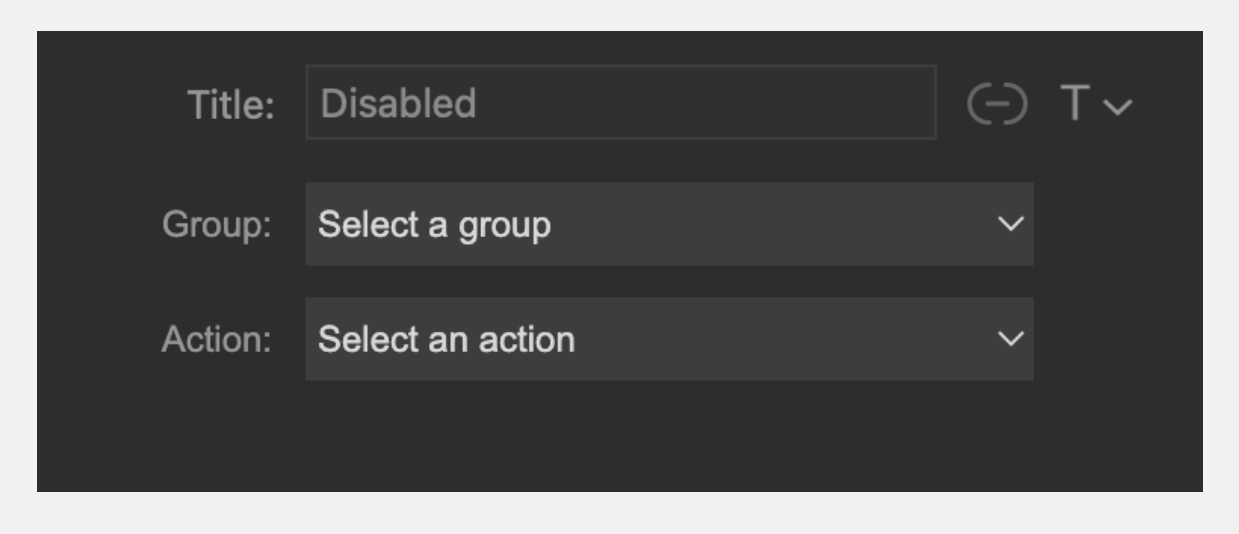Click empty dark area below Action row
1239x534 pixels.
620,436
